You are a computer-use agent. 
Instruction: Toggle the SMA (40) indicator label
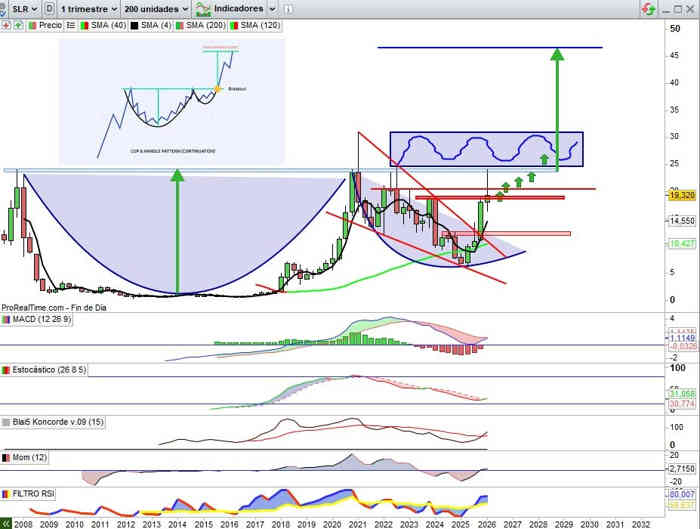pos(106,24)
